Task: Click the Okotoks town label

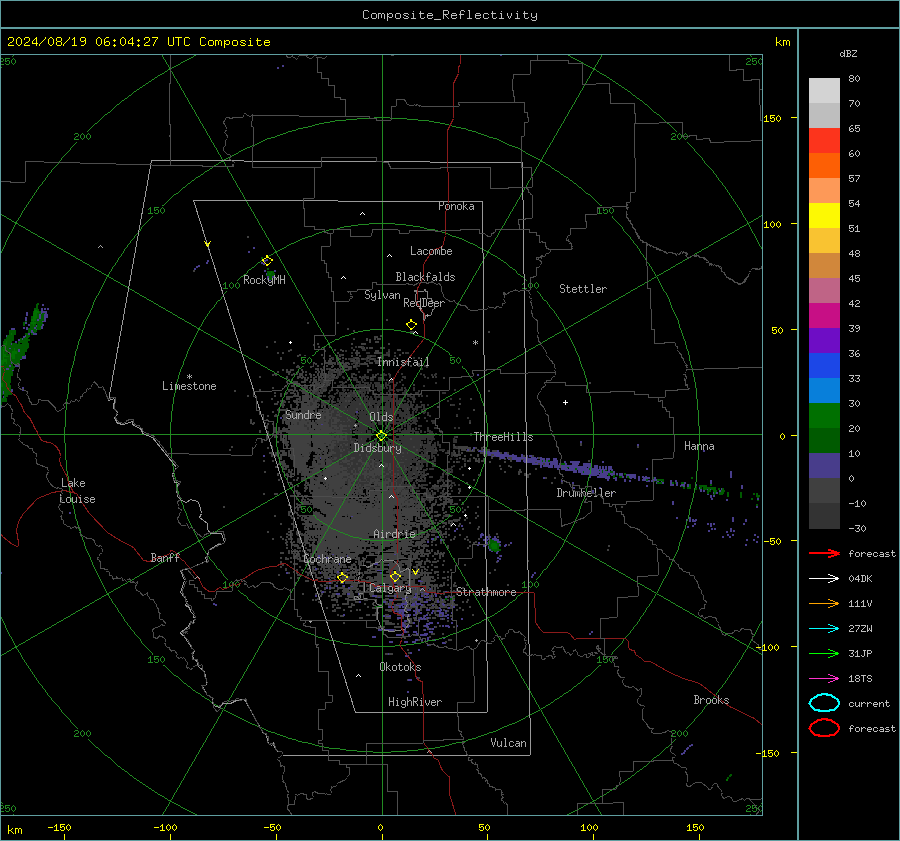Action: click(400, 667)
